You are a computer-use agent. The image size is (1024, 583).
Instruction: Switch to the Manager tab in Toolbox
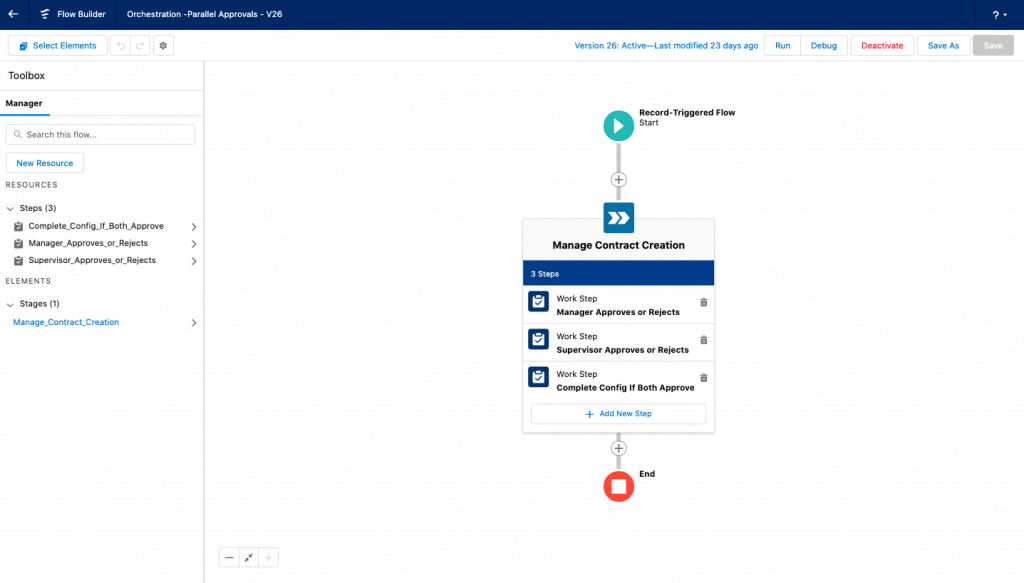[x=25, y=103]
